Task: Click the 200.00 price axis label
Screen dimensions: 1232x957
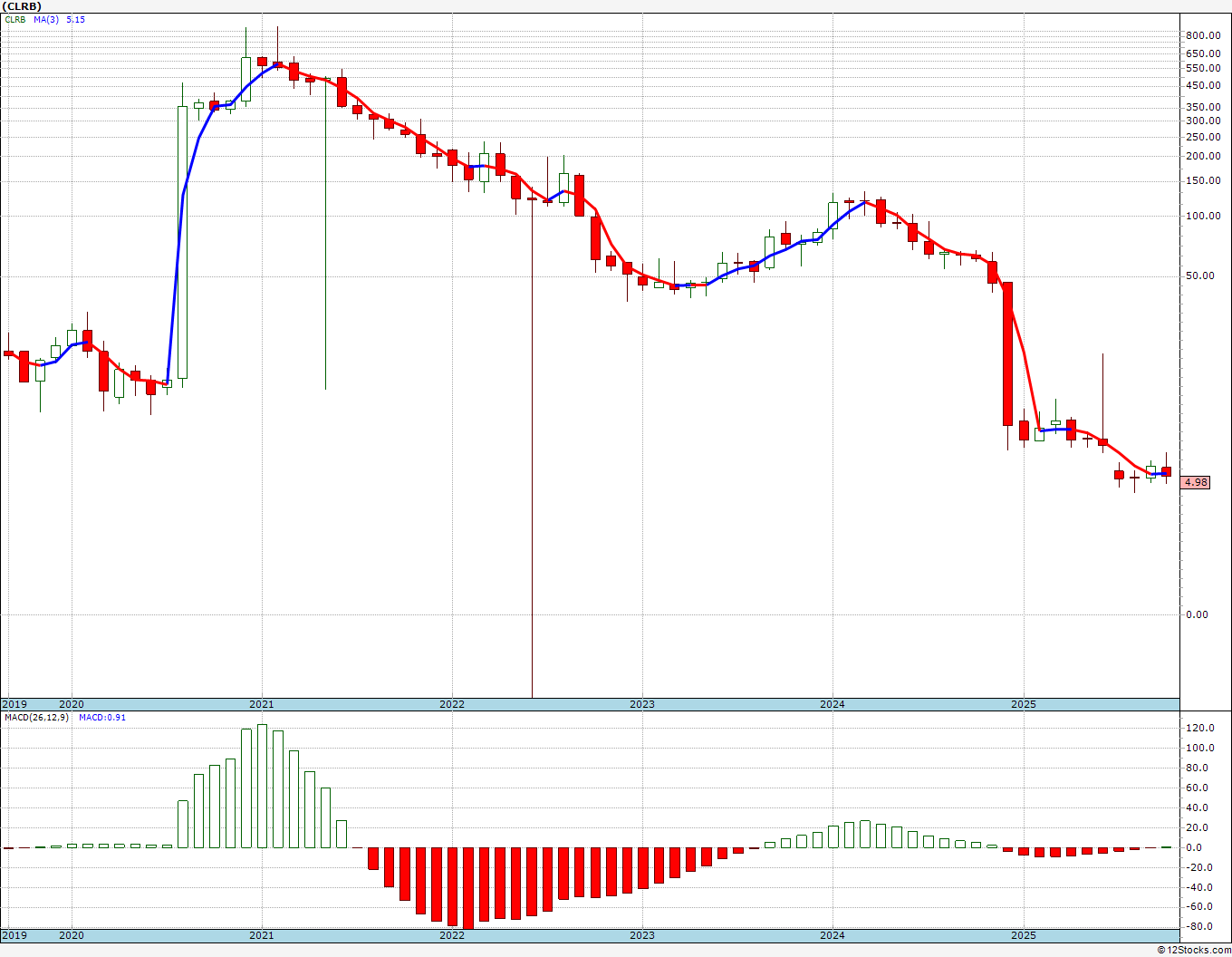Action: (1201, 156)
